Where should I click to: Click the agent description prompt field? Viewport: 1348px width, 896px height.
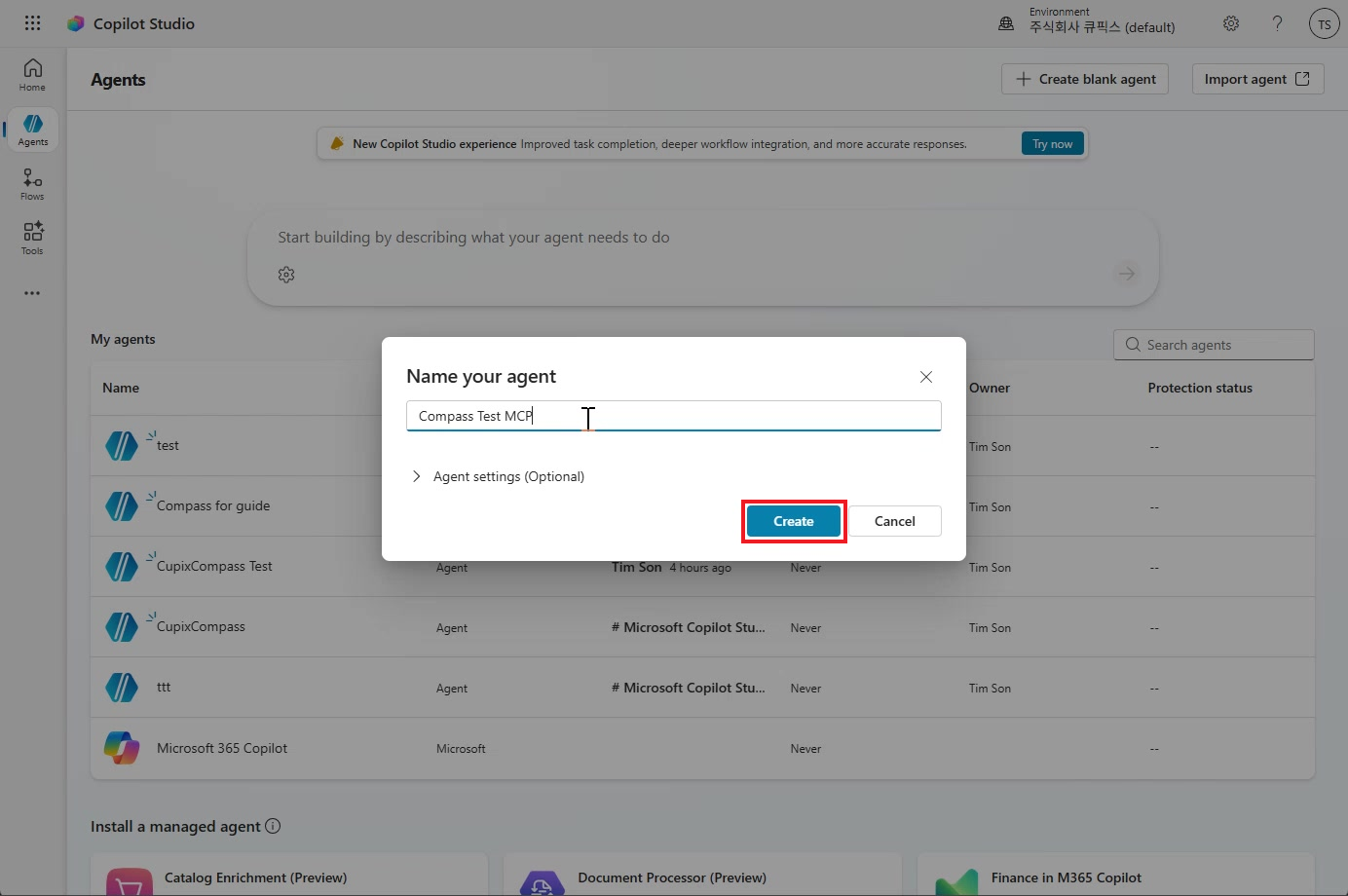point(702,238)
